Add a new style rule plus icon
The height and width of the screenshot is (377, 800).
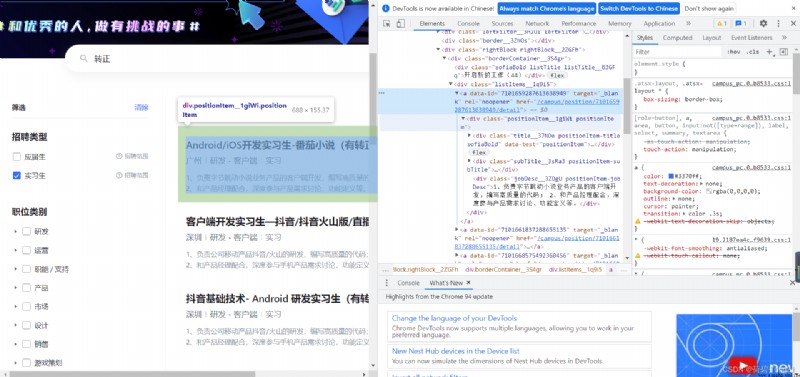coord(769,52)
